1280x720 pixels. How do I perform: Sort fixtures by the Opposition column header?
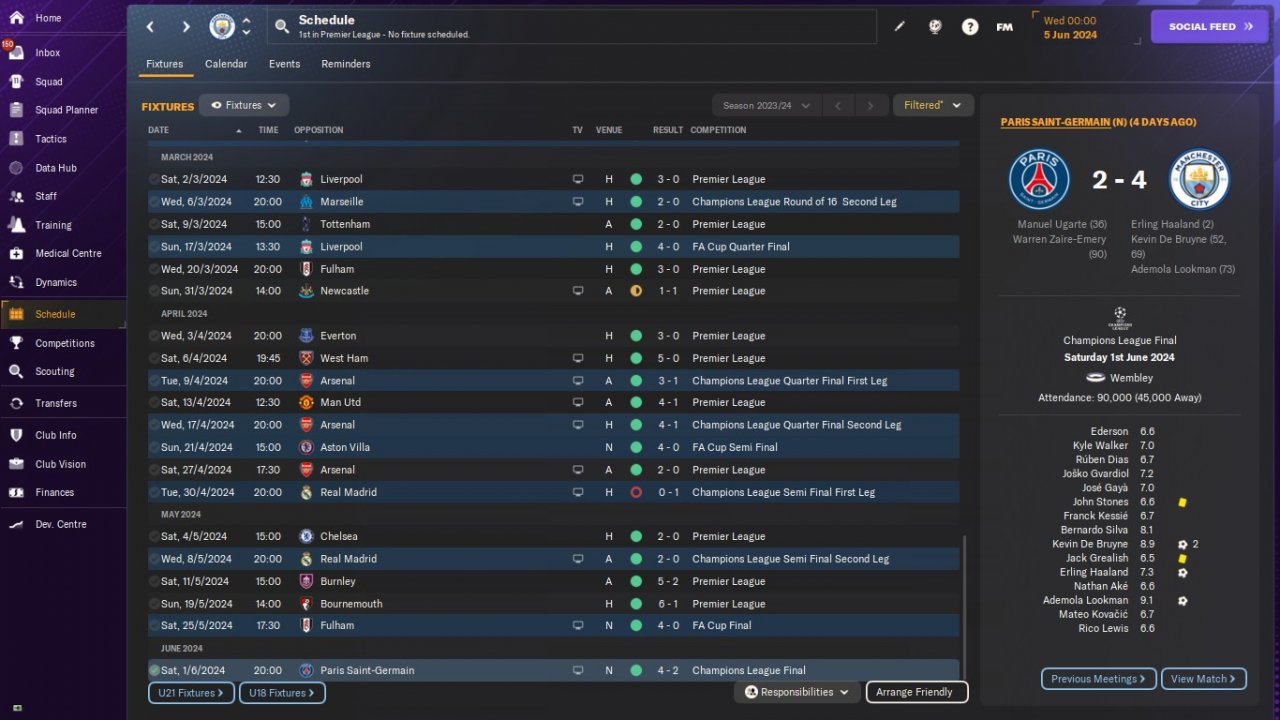coord(319,130)
